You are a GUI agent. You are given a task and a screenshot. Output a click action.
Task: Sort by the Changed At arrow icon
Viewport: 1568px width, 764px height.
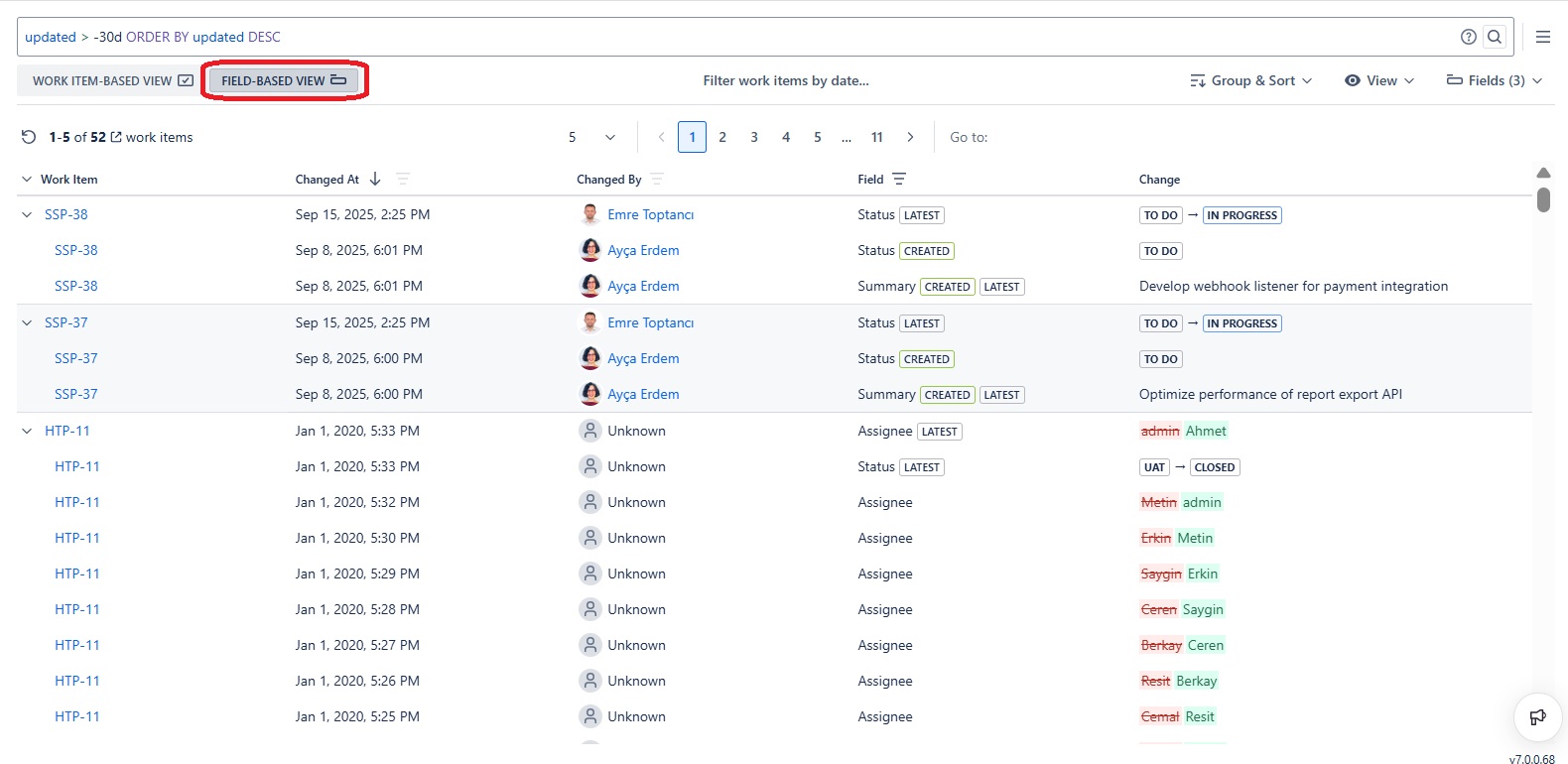pyautogui.click(x=375, y=179)
